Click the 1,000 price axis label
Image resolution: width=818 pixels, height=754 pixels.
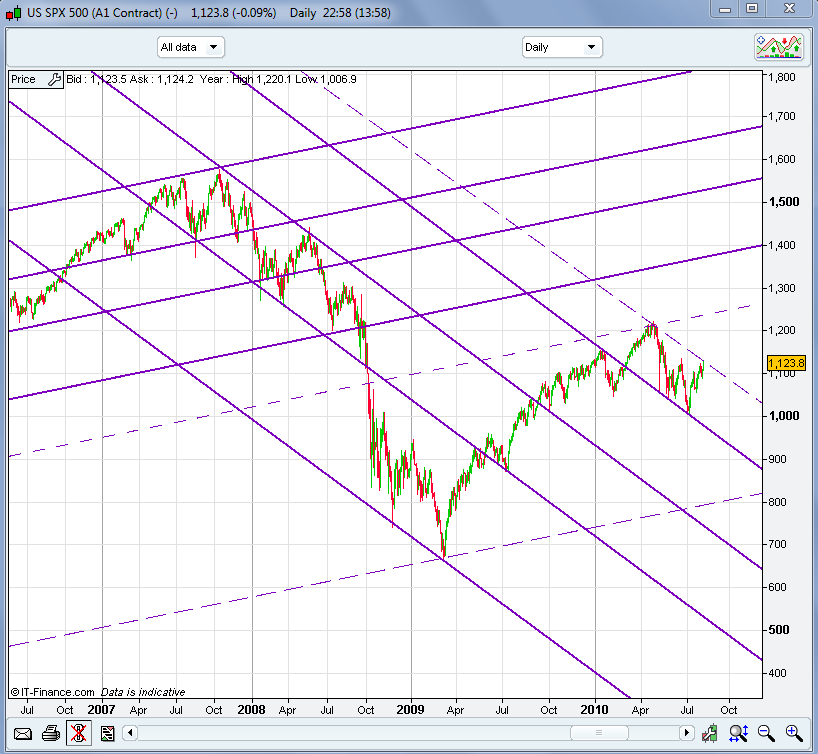click(784, 416)
